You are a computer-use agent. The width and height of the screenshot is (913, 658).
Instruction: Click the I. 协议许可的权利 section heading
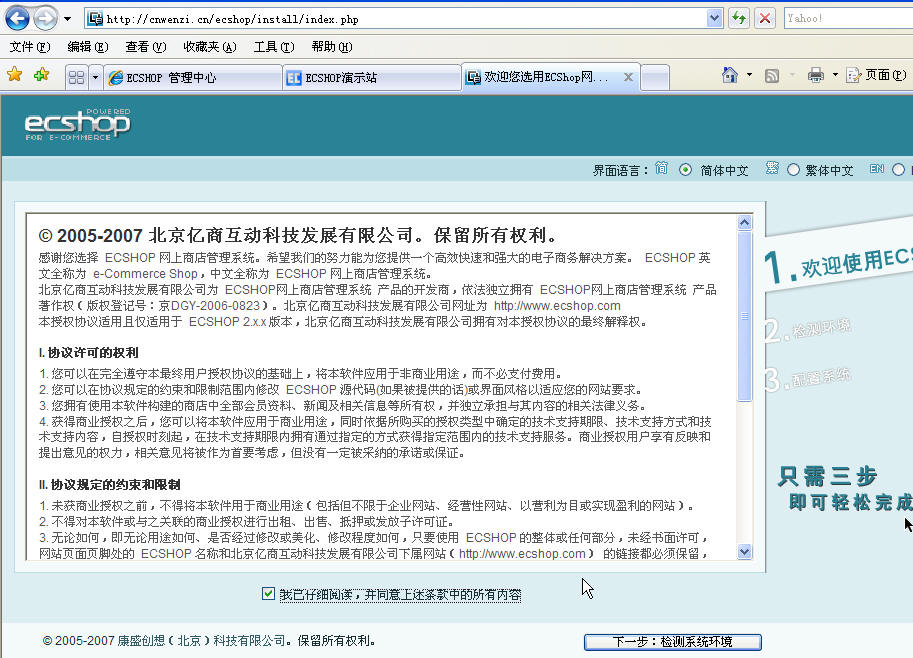pos(89,352)
